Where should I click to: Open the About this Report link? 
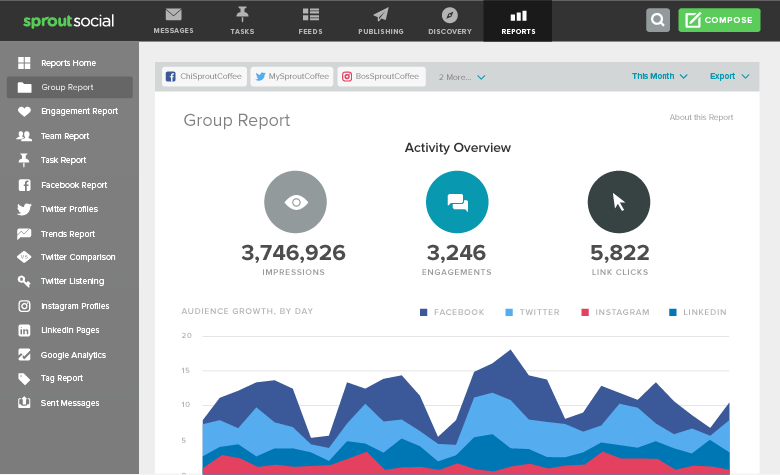point(701,118)
